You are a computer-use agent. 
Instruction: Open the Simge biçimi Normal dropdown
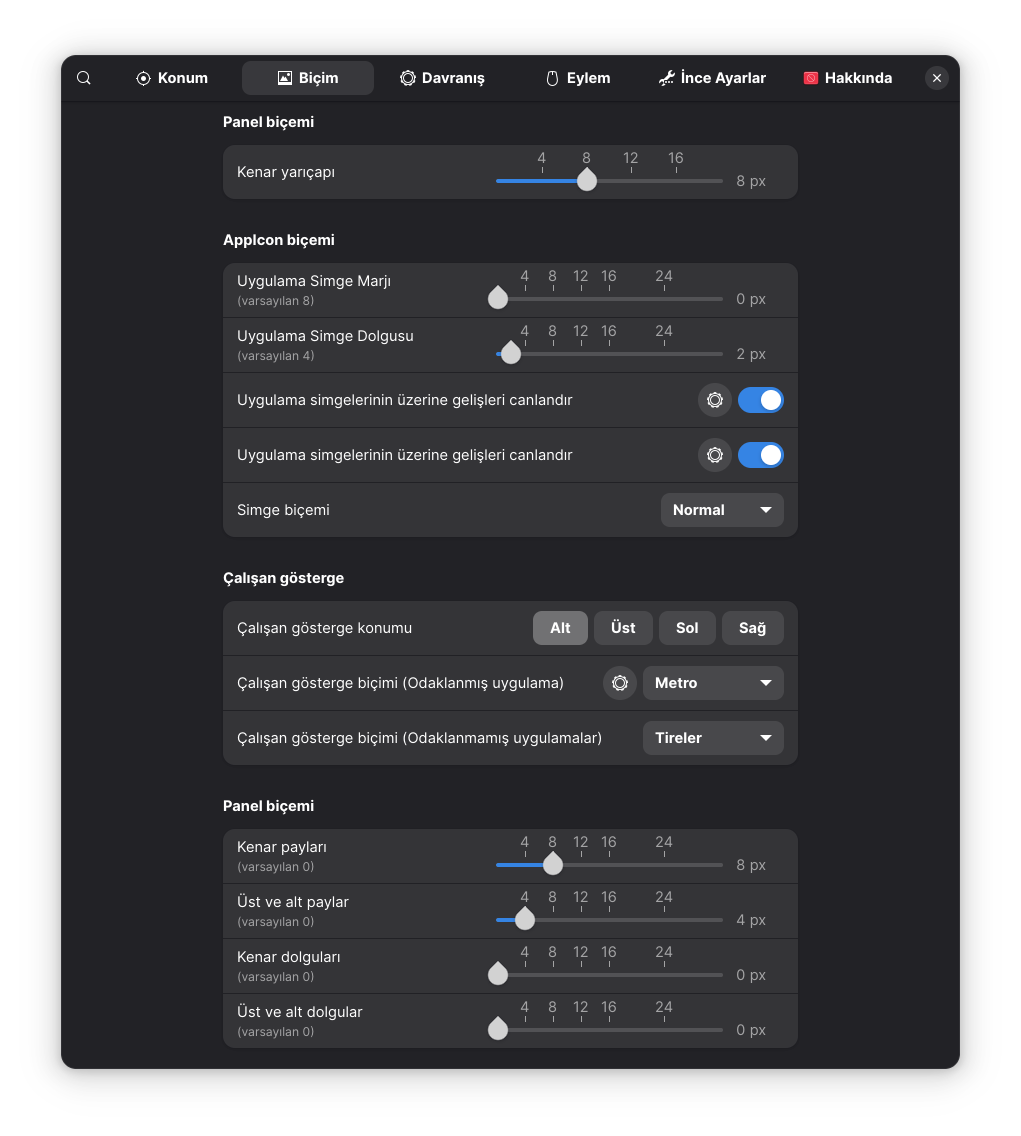pyautogui.click(x=722, y=510)
